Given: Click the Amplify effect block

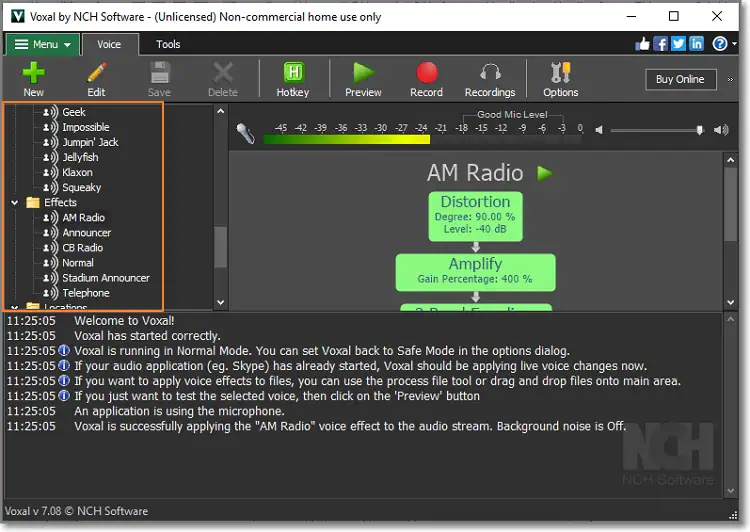Looking at the screenshot, I should tap(475, 272).
